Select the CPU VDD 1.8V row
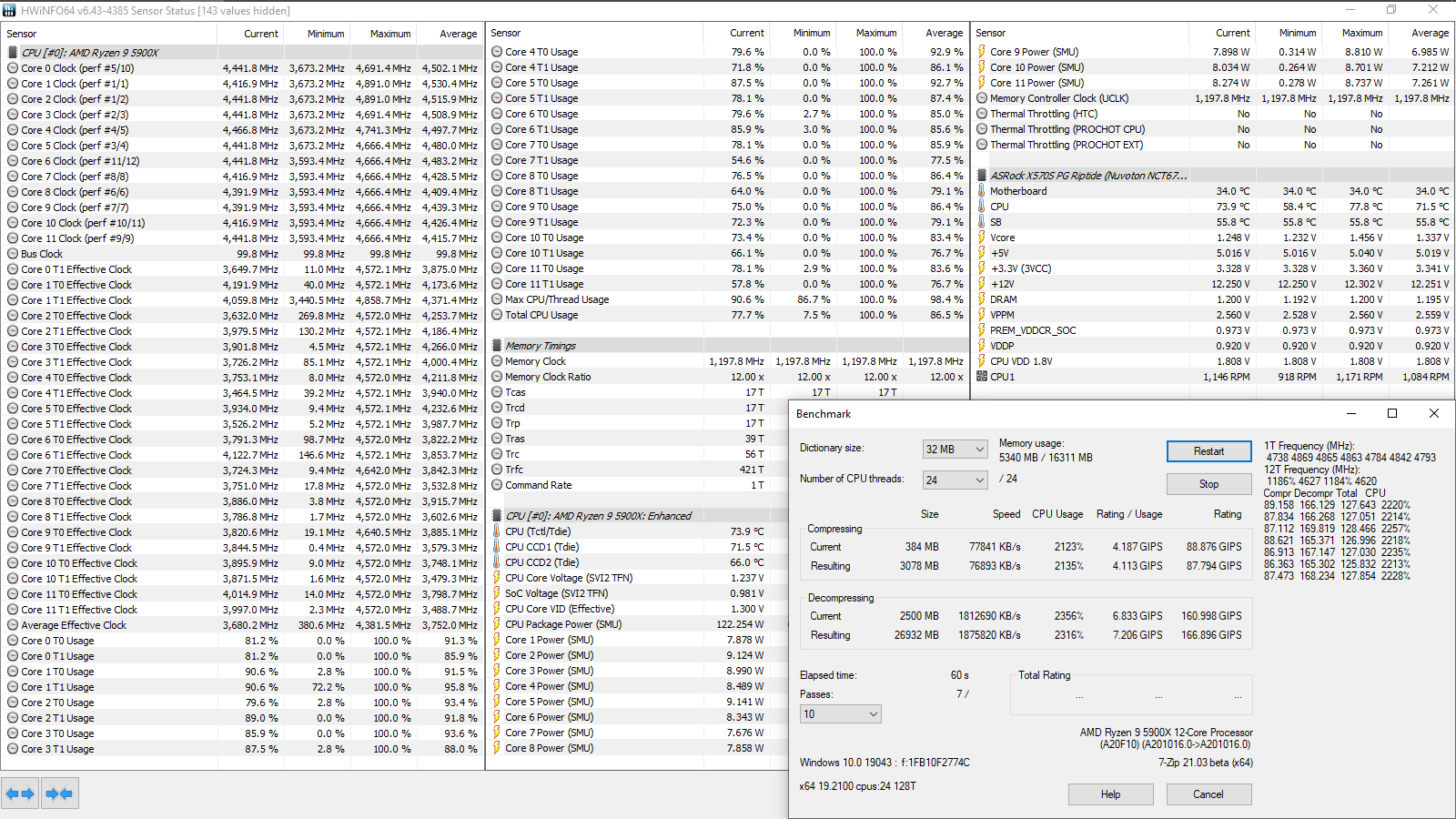 [x=1212, y=361]
